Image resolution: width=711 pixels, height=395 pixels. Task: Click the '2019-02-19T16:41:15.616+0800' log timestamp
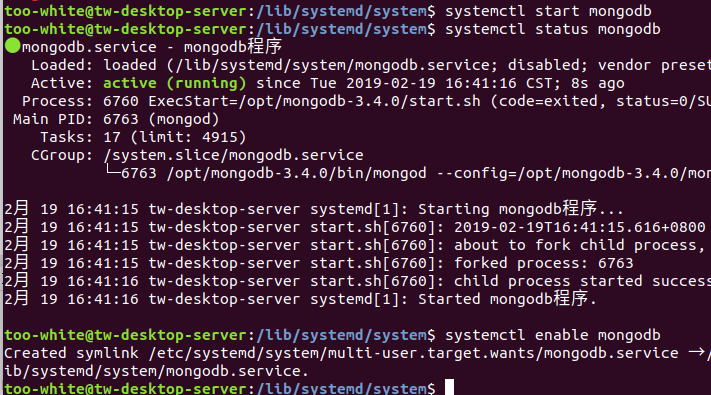pos(580,227)
